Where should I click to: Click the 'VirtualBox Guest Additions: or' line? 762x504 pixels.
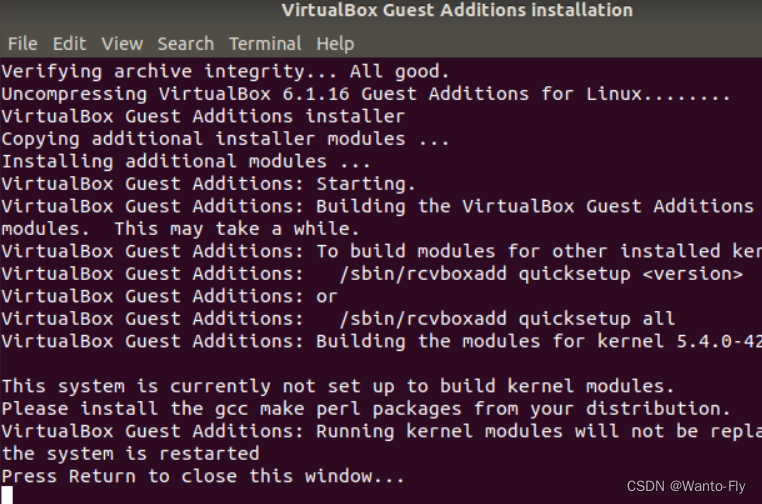169,296
